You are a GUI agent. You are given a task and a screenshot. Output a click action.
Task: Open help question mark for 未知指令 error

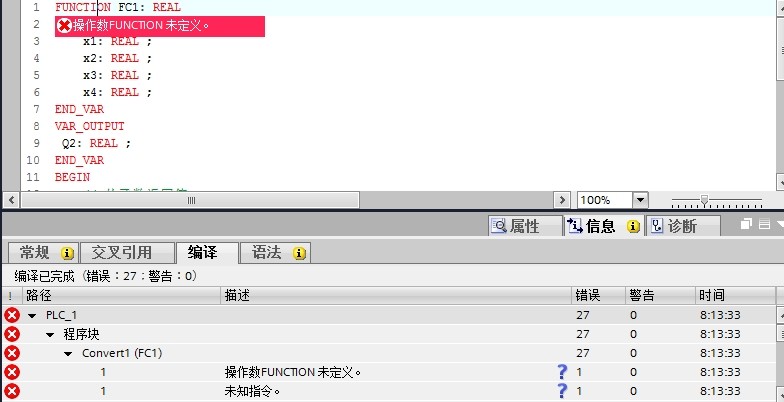[x=562, y=390]
